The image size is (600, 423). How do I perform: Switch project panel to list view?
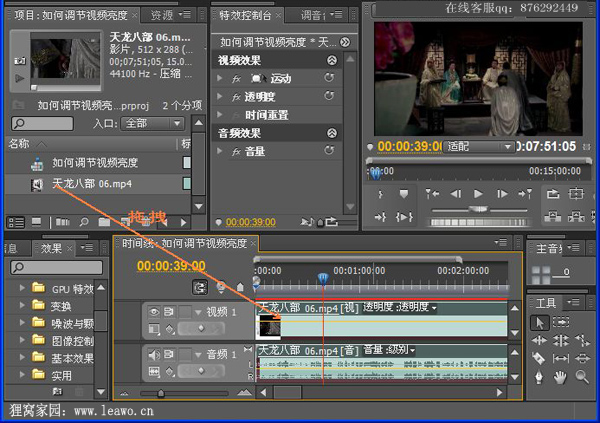pyautogui.click(x=16, y=222)
